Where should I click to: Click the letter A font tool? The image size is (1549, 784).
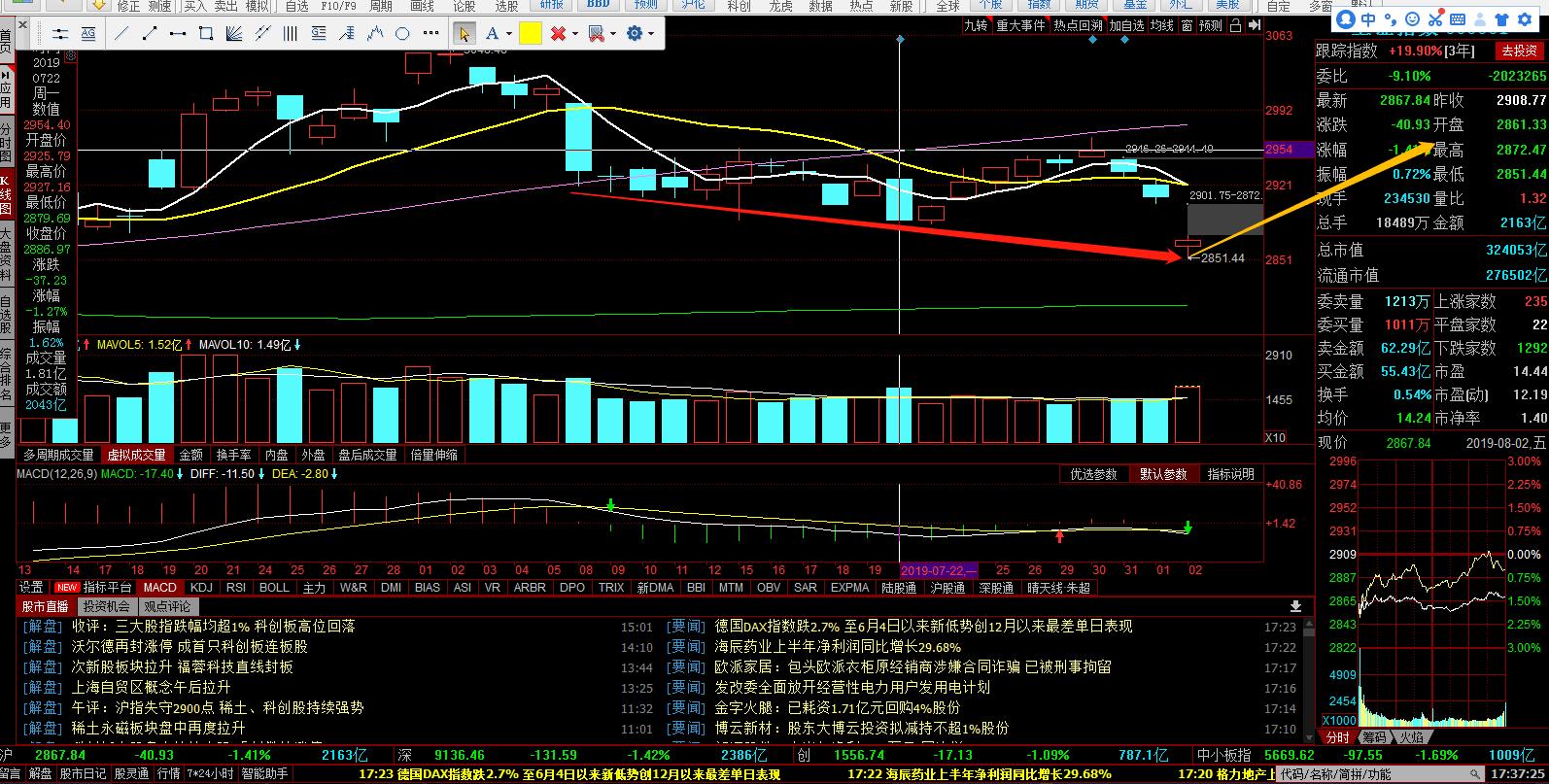(x=493, y=33)
